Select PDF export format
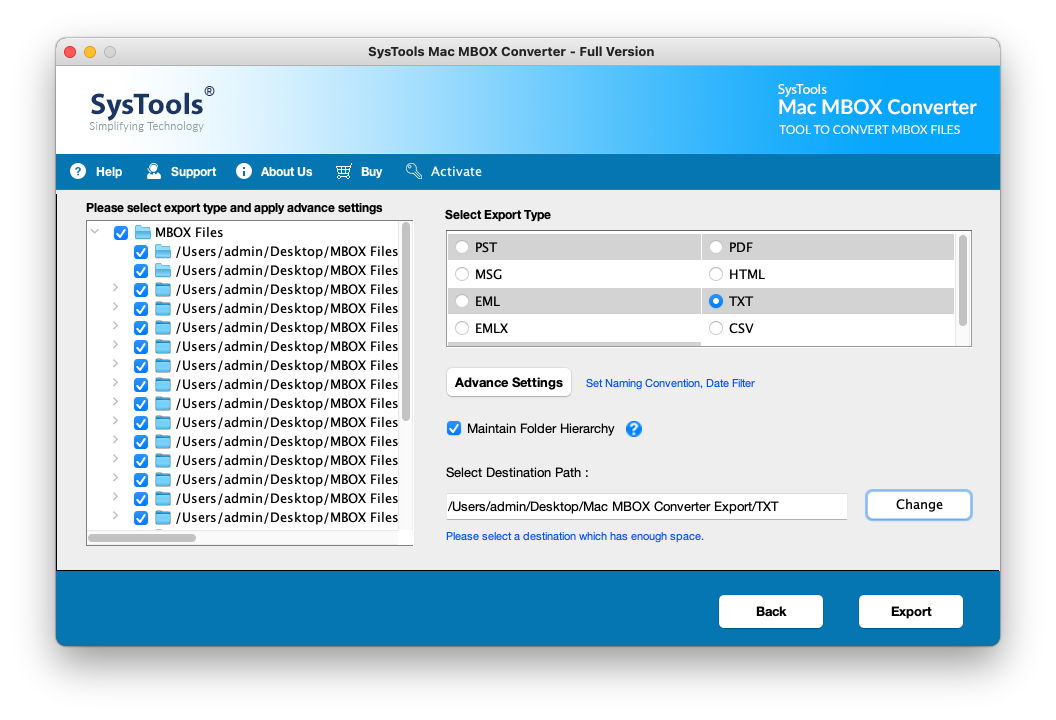 [x=716, y=247]
